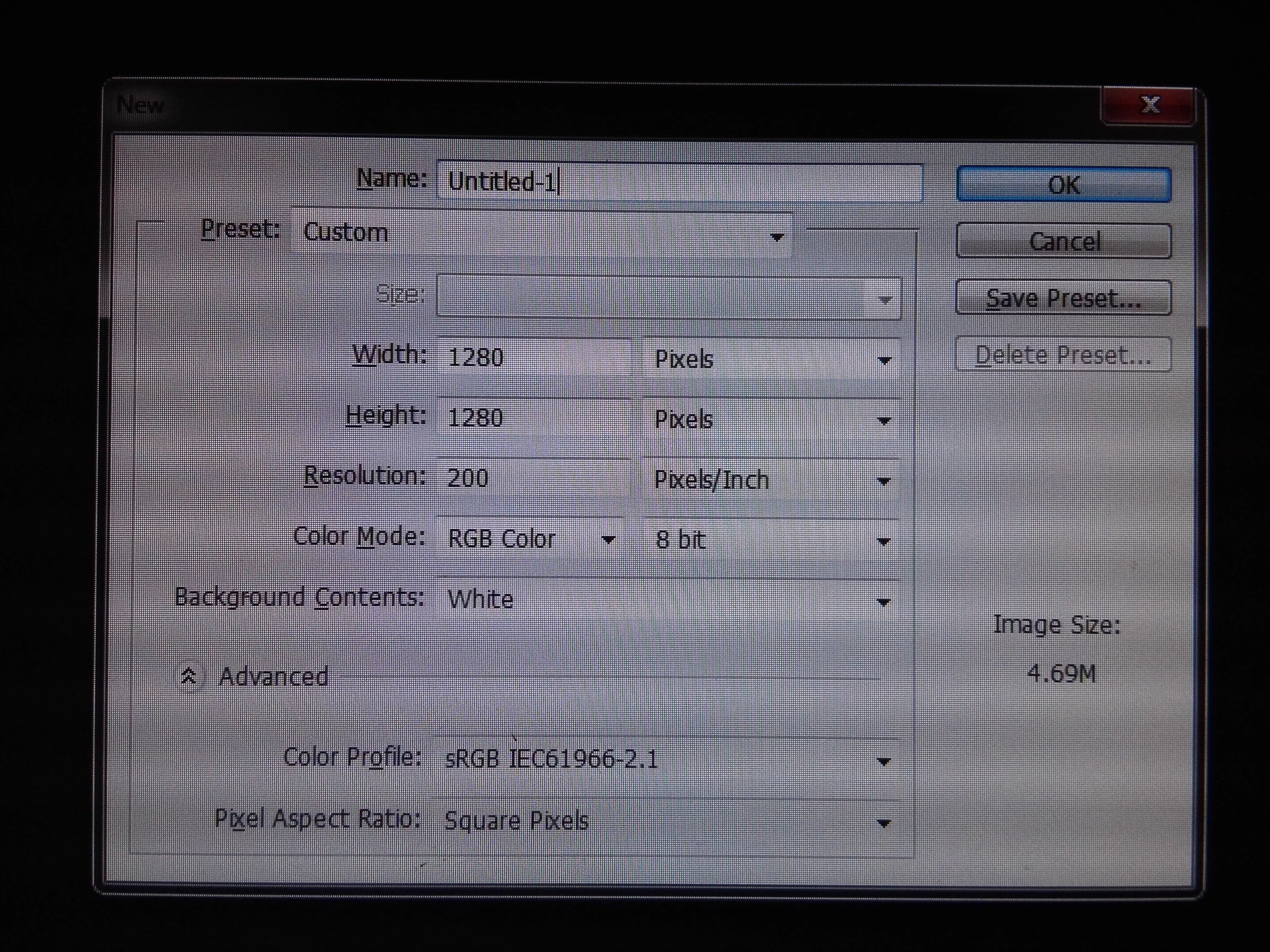This screenshot has height=952, width=1270.
Task: Open the Width units dropdown
Action: (x=772, y=360)
